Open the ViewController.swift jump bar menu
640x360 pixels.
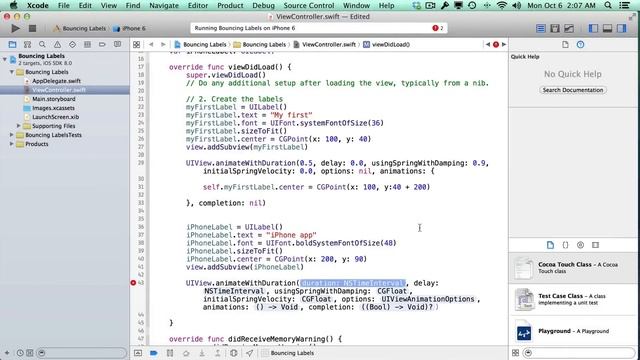[x=324, y=44]
